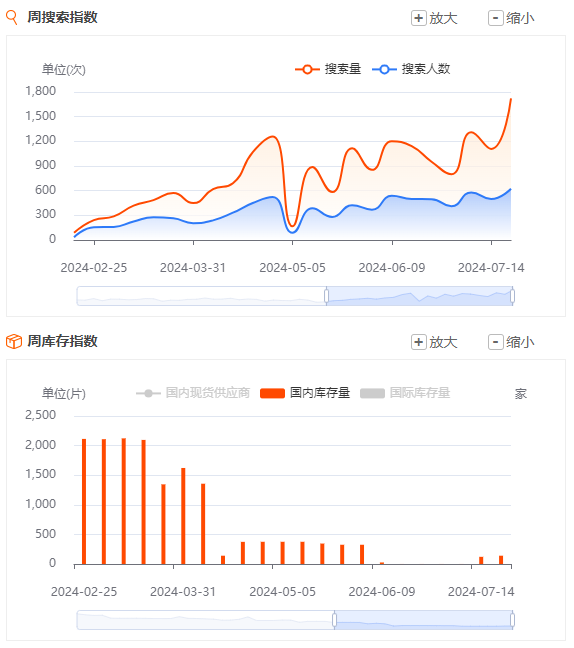Click the search chart peak near 2024-07-14

point(511,99)
